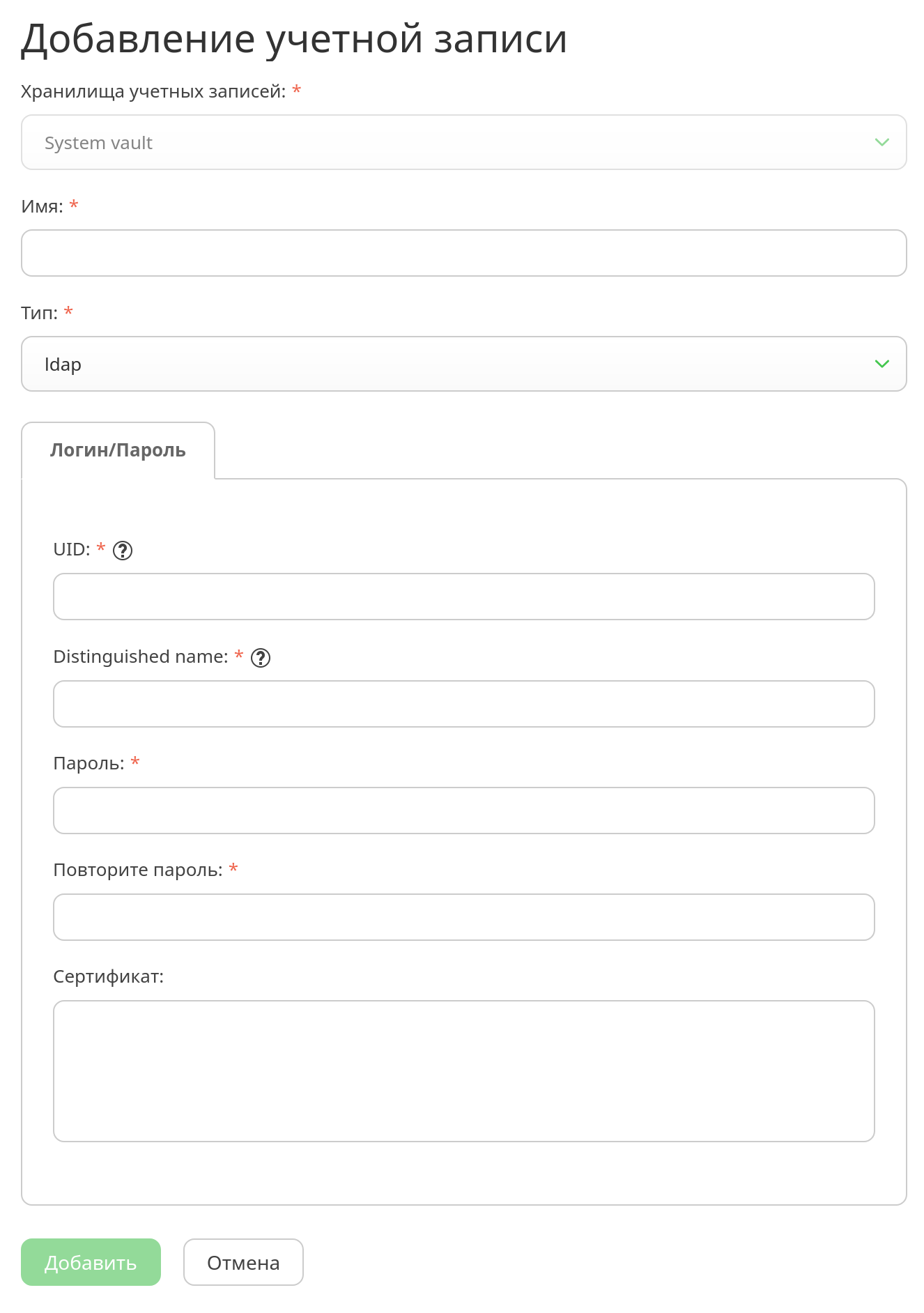Focus the UID text field
This screenshot has width=924, height=1313.
pos(464,597)
